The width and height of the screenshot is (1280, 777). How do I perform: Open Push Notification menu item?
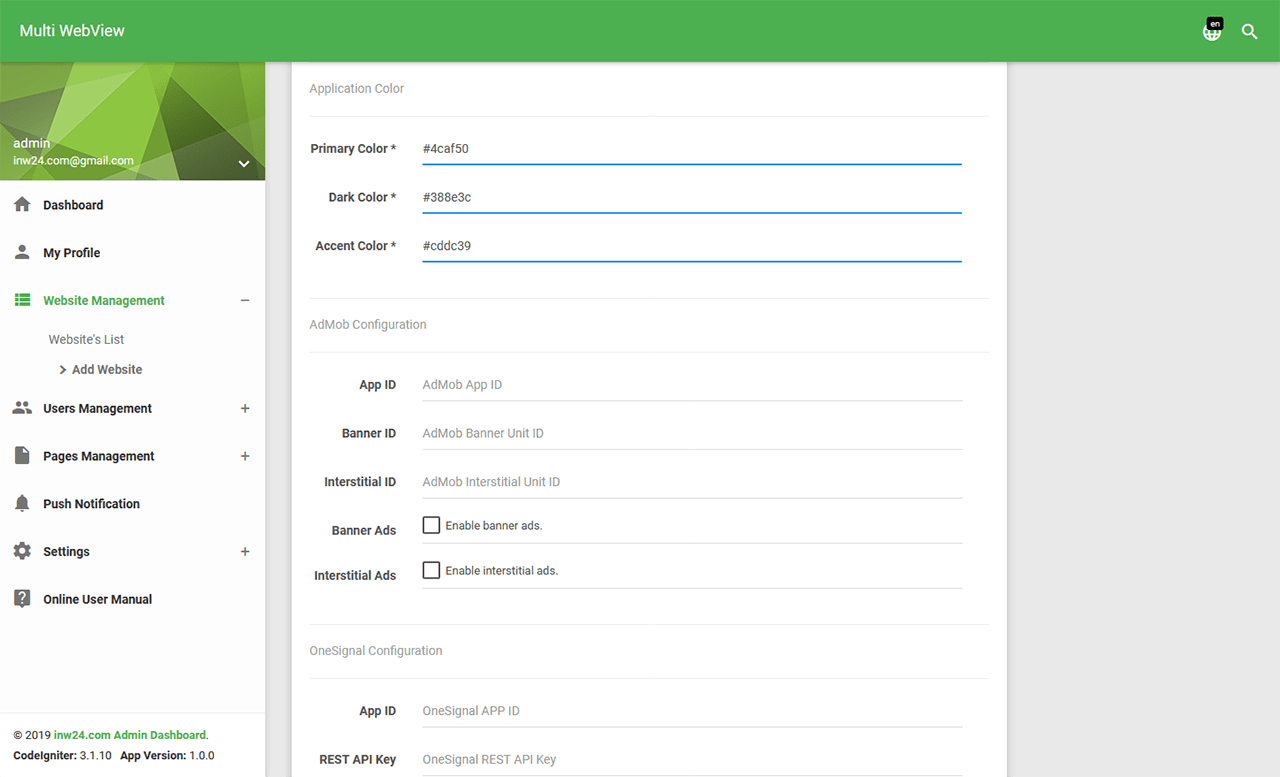(91, 504)
